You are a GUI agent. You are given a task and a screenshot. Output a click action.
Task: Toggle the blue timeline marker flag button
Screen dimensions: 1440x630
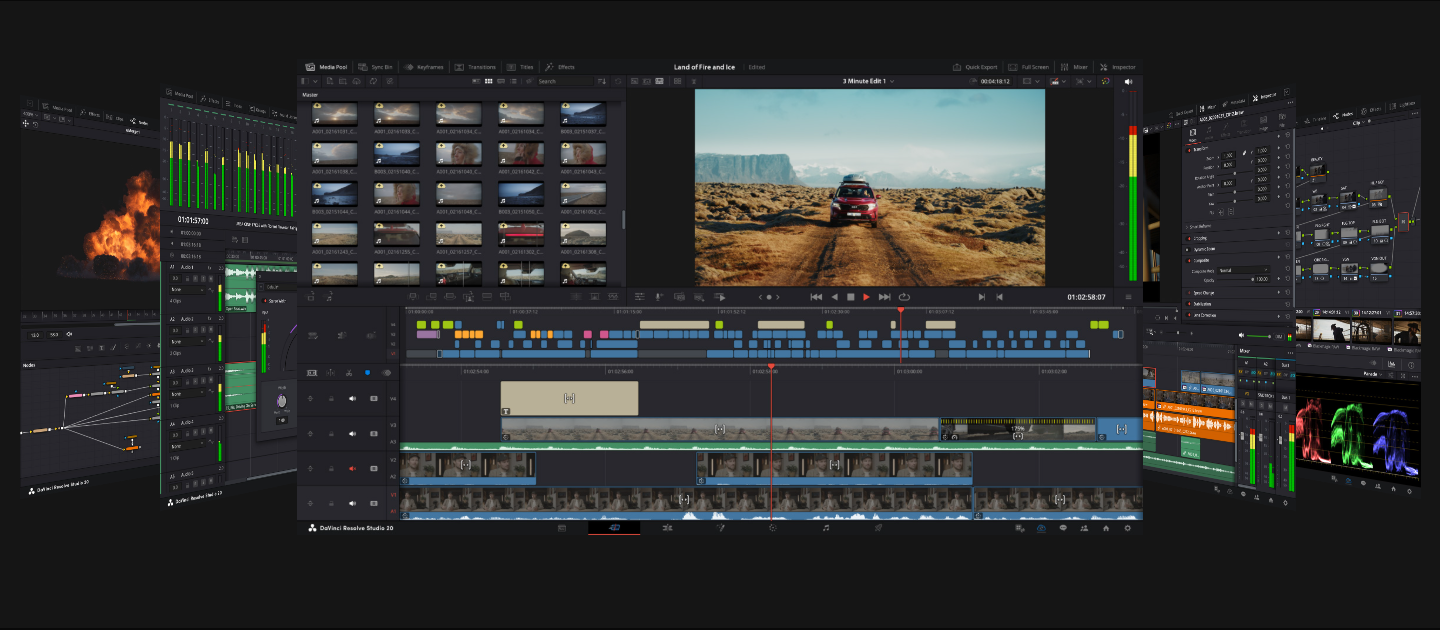tap(367, 372)
